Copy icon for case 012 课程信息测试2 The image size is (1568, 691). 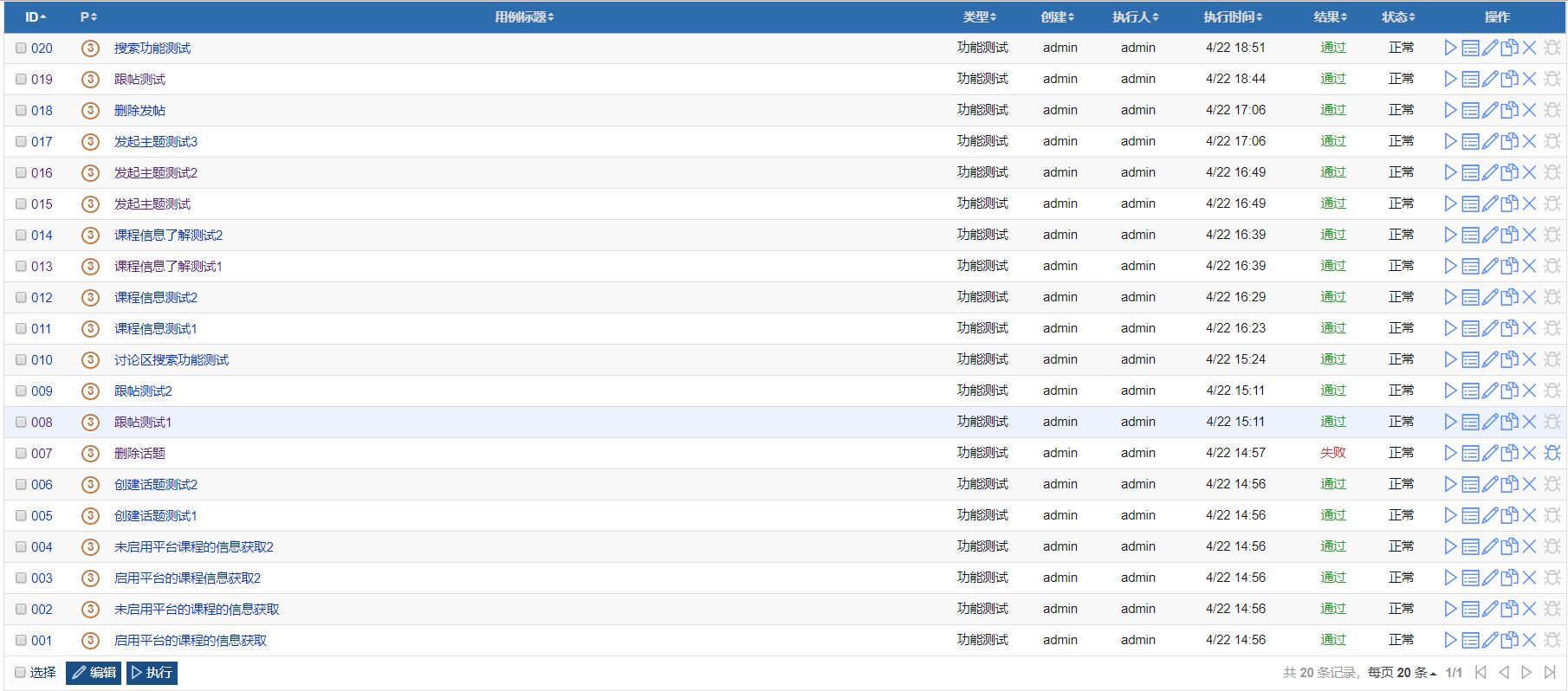tap(1510, 298)
